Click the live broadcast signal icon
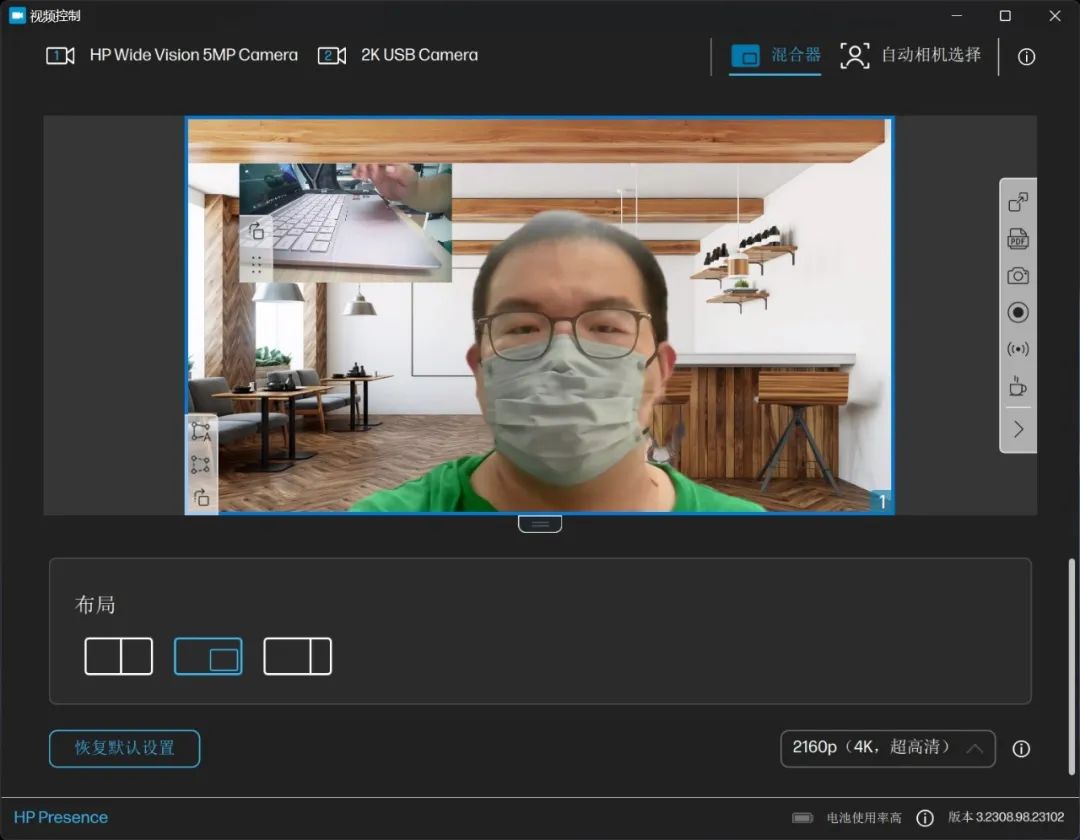 pos(1018,349)
